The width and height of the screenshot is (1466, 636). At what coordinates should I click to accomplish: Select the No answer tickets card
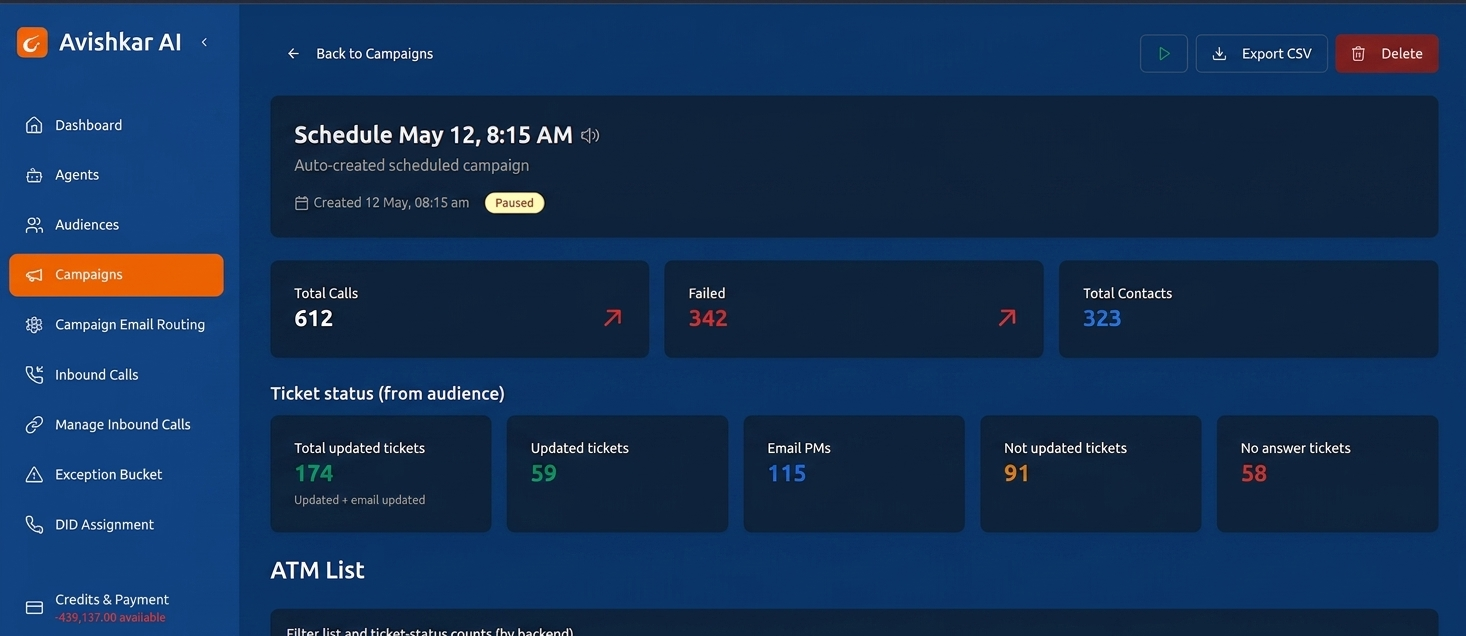pyautogui.click(x=1328, y=474)
